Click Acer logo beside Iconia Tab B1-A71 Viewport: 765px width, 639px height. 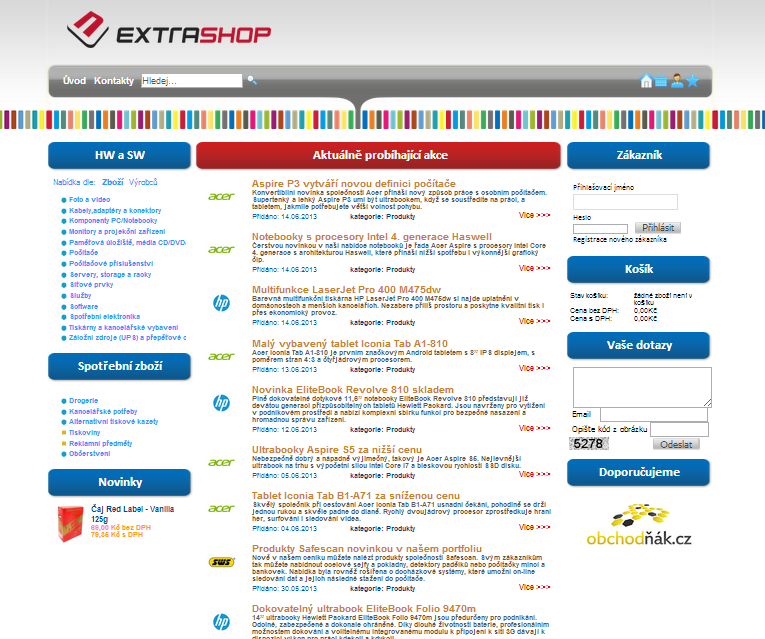click(x=221, y=509)
